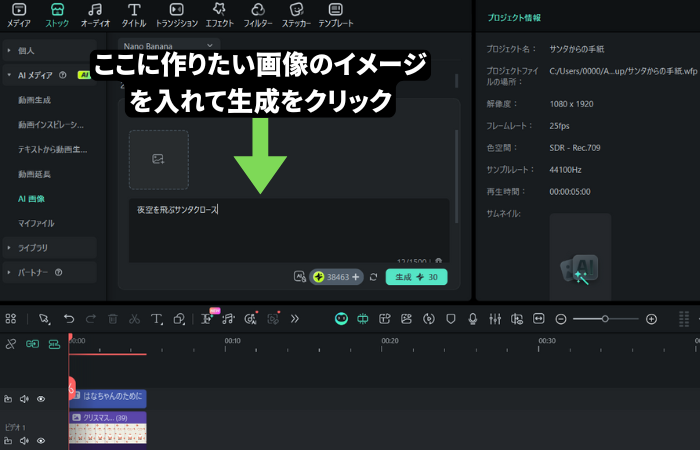Click the character count info icon

pos(438,260)
